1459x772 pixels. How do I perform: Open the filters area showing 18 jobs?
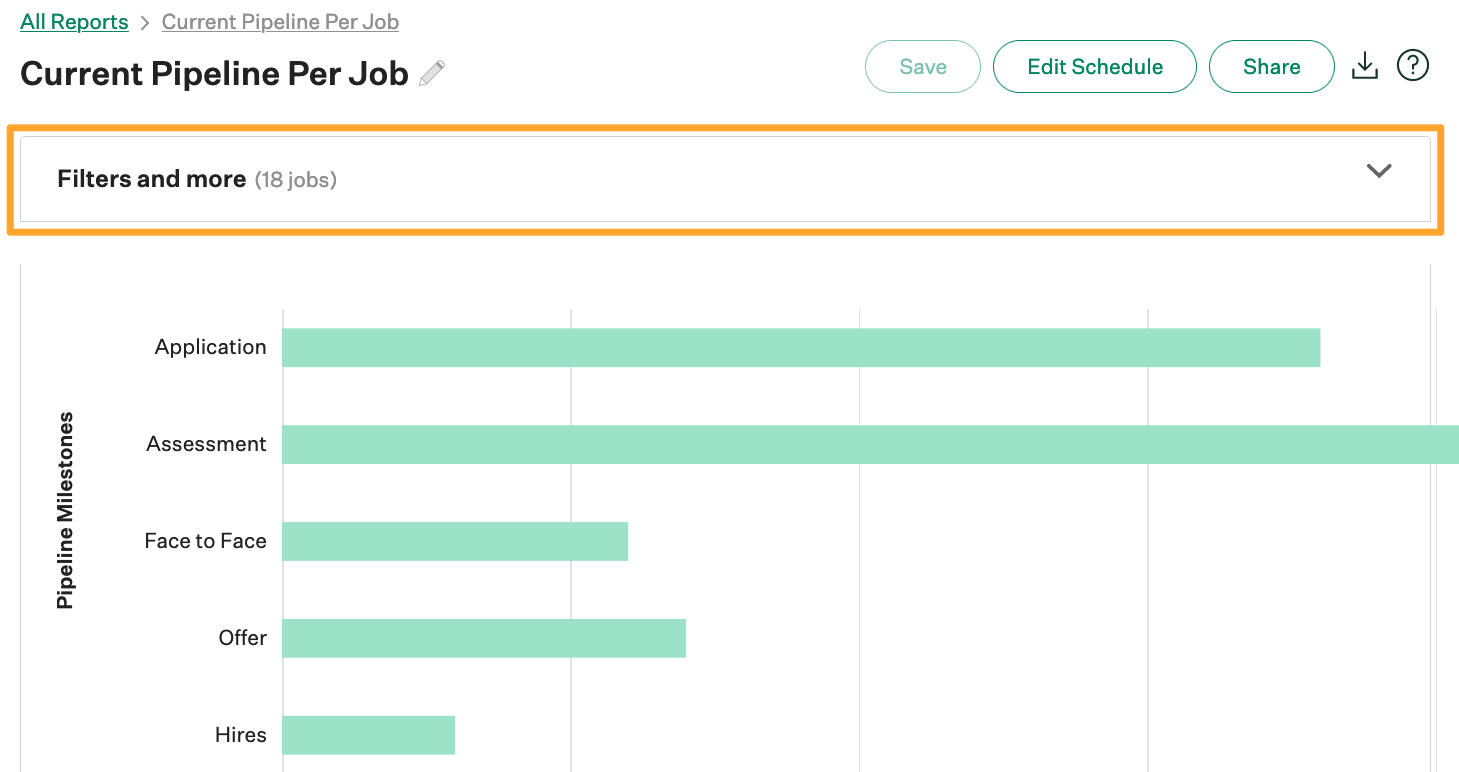296,179
